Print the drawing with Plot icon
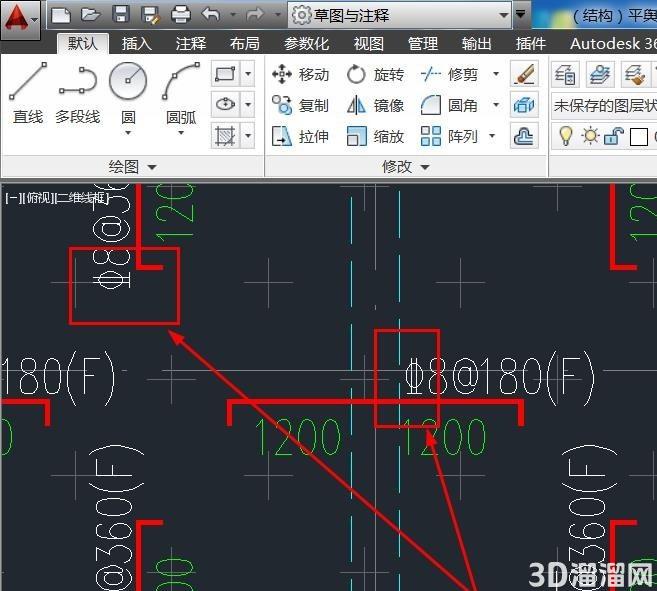Image resolution: width=657 pixels, height=591 pixels. [x=181, y=15]
